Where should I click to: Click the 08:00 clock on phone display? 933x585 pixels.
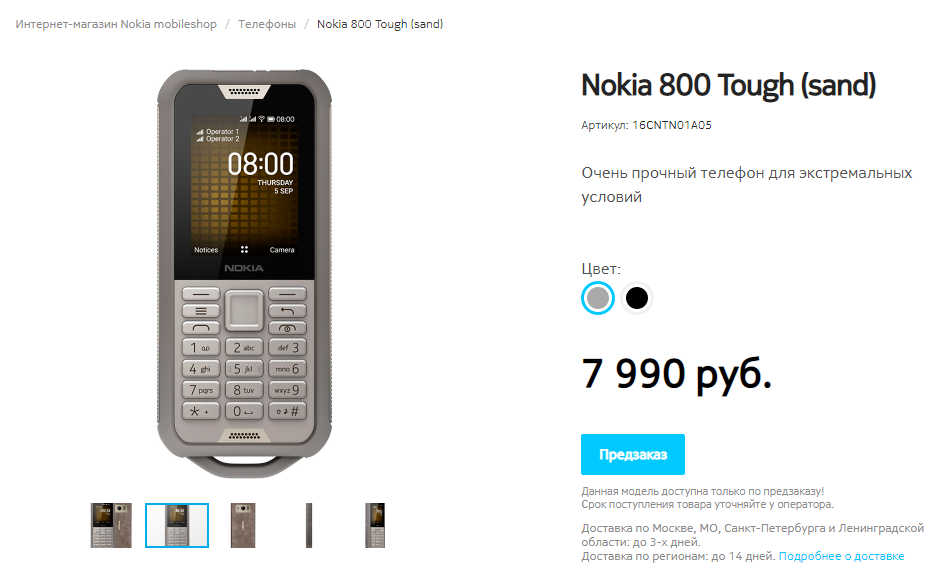tap(261, 164)
